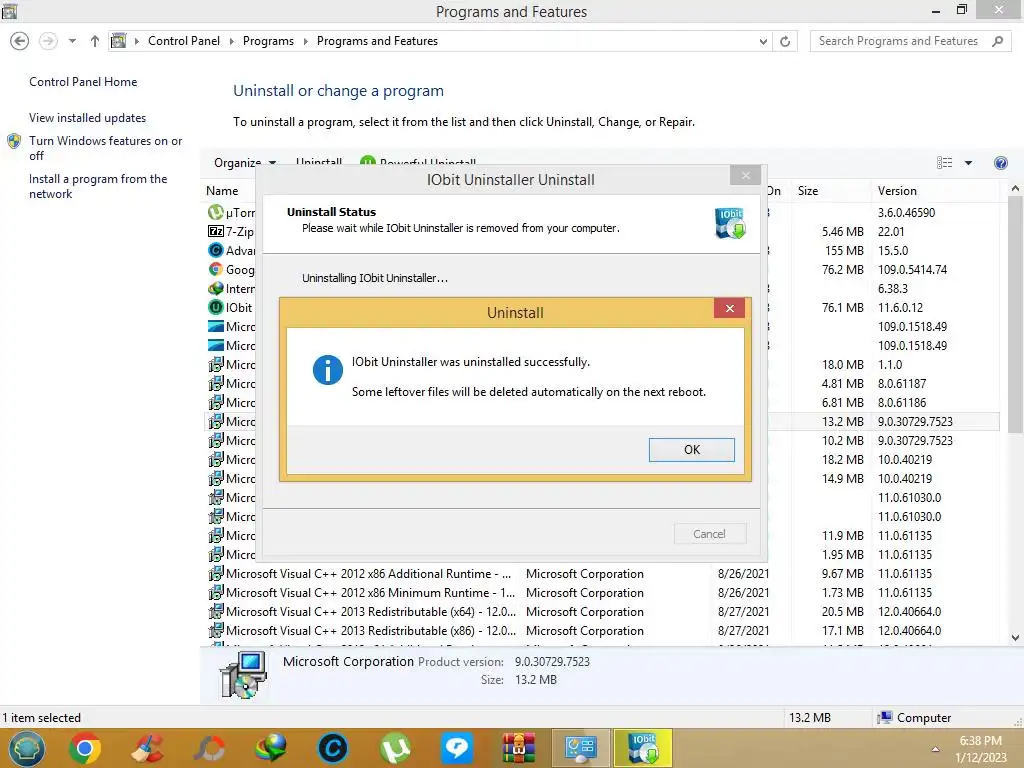Expand the arrow after Control Panel breadcrumb

(231, 41)
